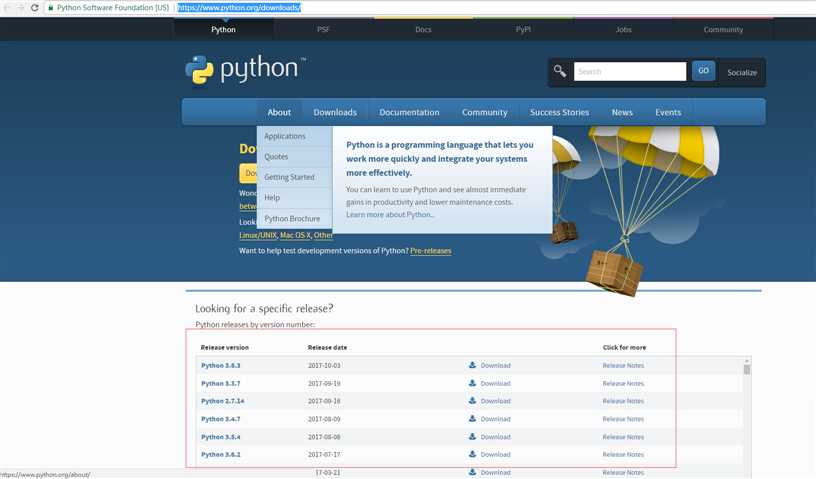816x479 pixels.
Task: Click the secure padlock icon in the address bar
Action: tap(50, 8)
